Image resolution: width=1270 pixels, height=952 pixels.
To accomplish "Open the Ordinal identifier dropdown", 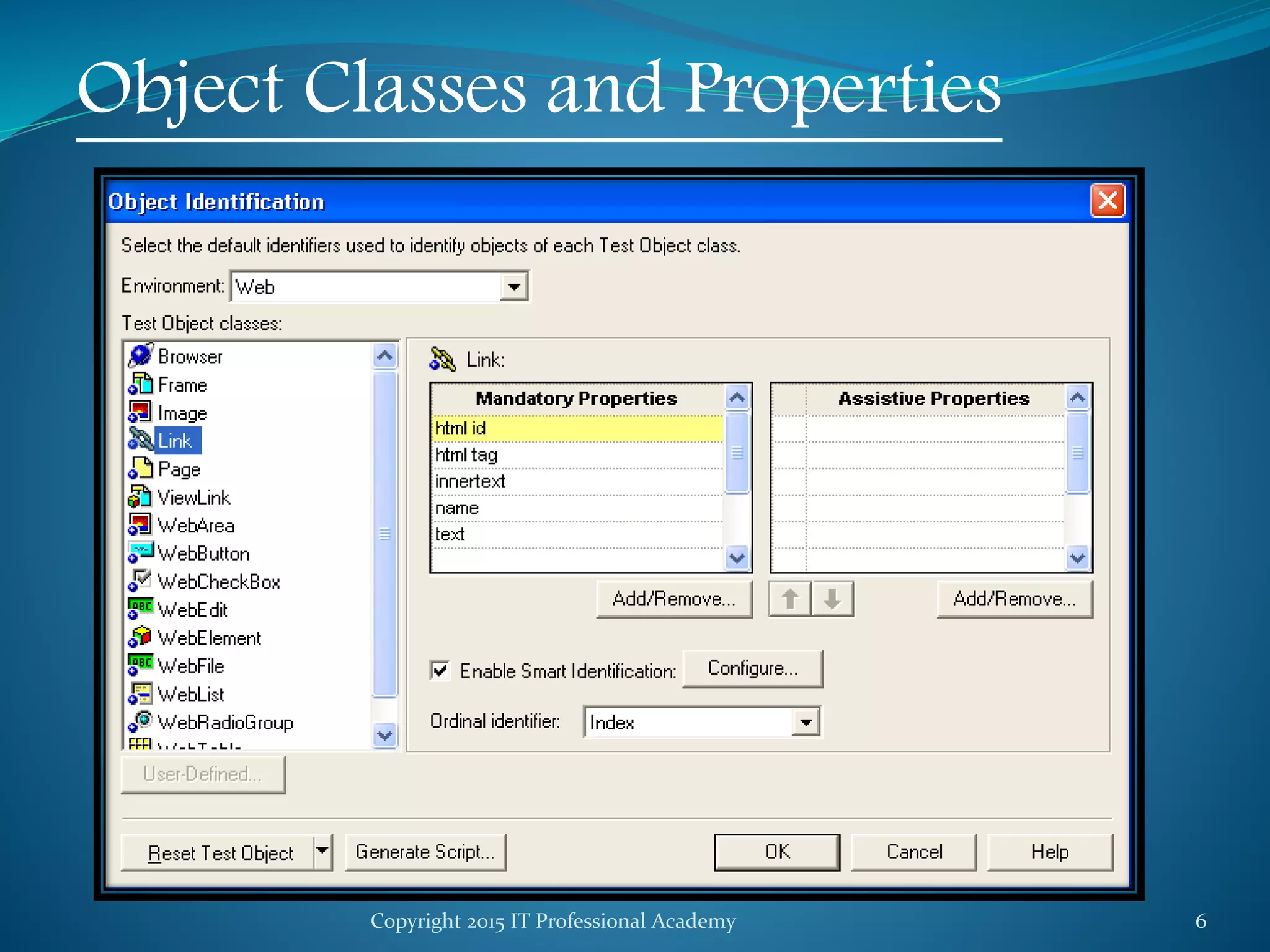I will [x=806, y=722].
